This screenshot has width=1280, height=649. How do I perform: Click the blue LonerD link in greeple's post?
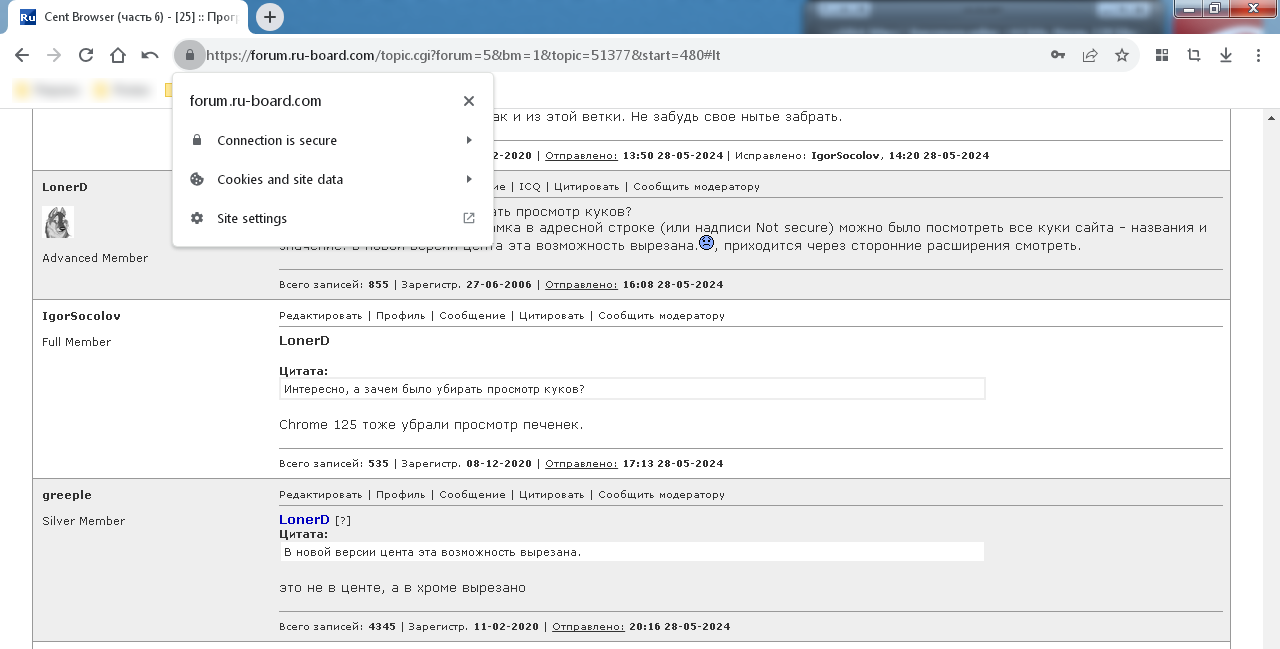click(x=304, y=520)
